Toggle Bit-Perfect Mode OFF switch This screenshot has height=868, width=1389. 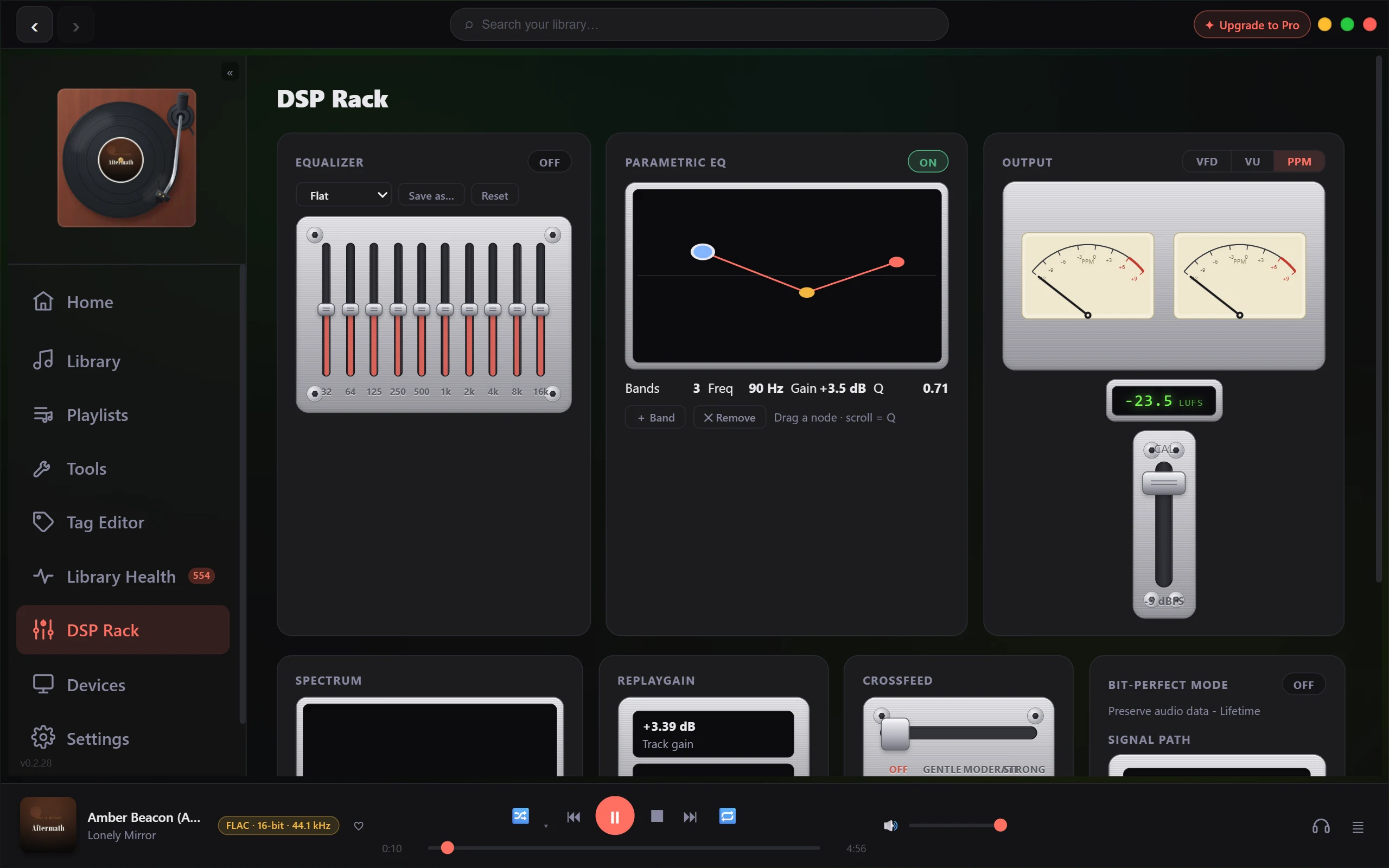coord(1303,685)
